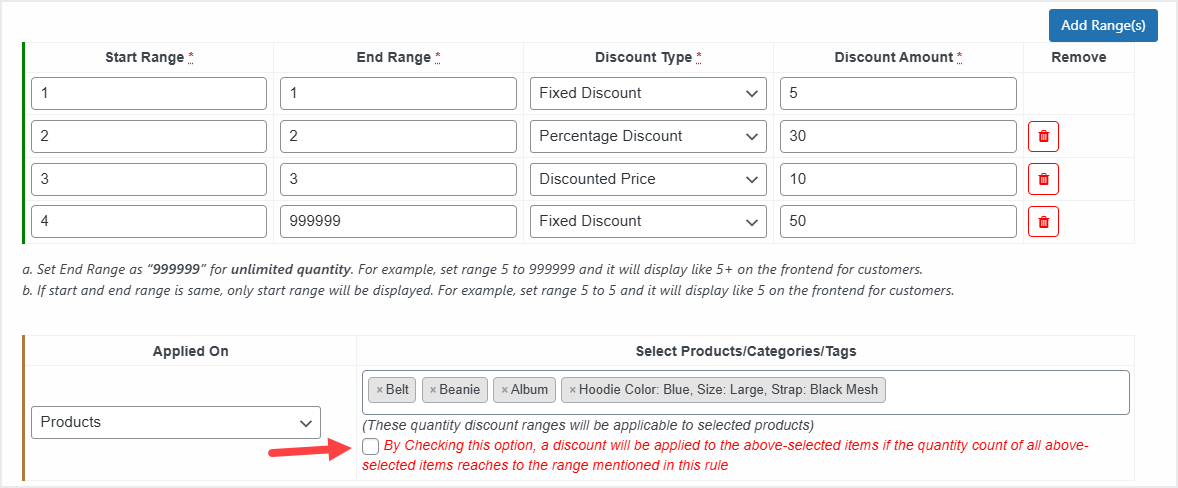Remove Belt tag from selected products
The height and width of the screenshot is (488, 1178).
[380, 390]
